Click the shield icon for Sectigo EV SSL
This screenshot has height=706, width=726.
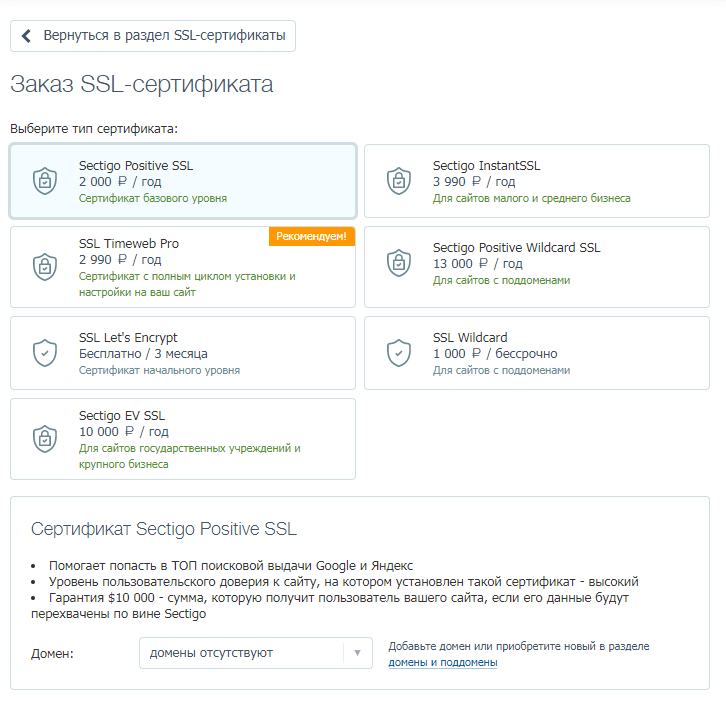45,438
